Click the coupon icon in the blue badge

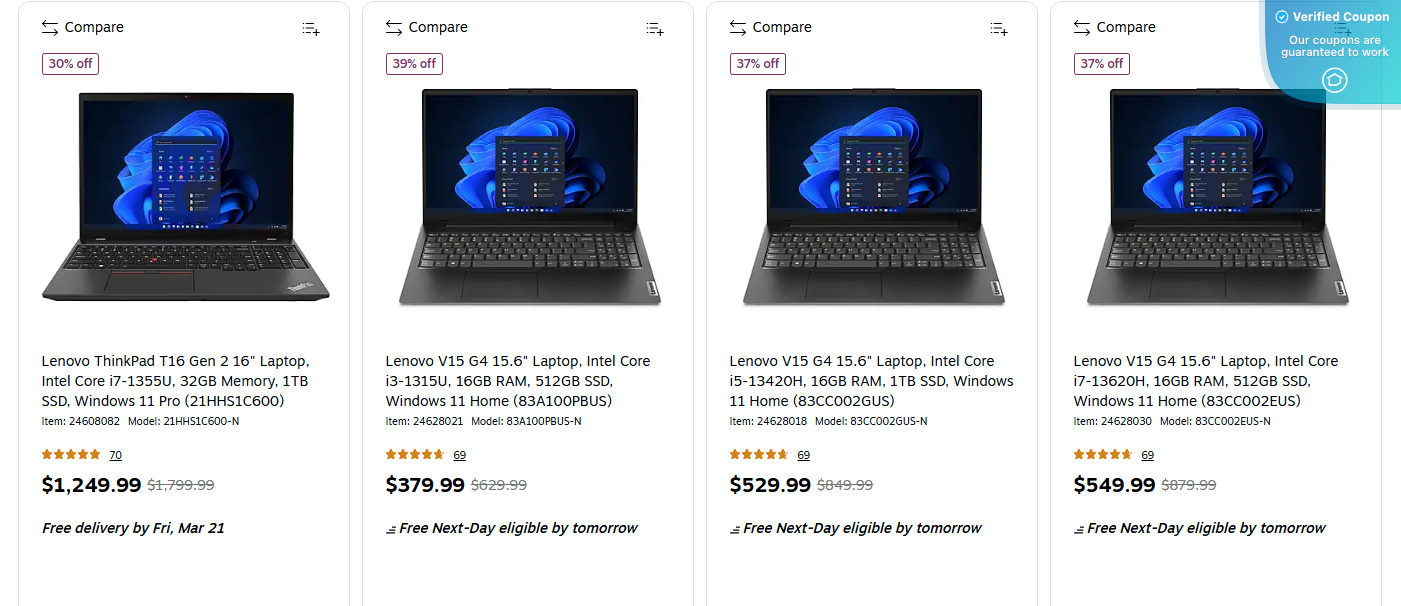1334,80
